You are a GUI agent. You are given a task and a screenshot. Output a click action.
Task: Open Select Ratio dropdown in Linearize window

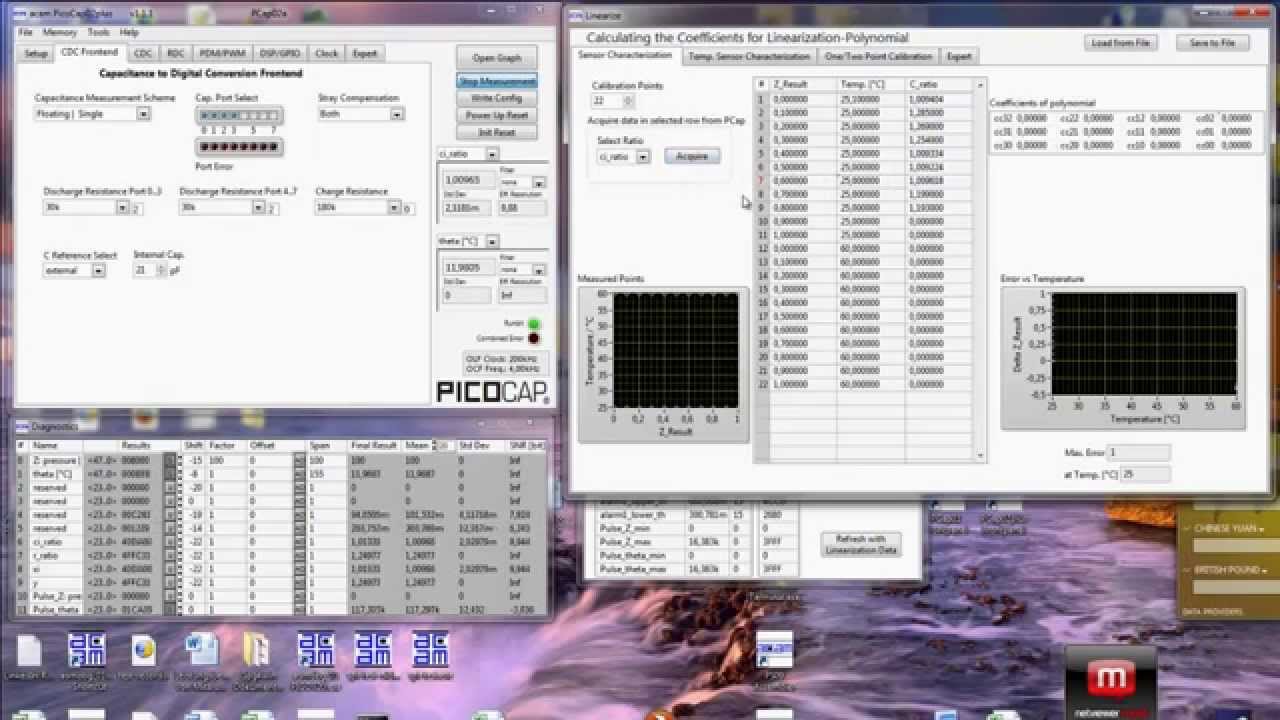[x=643, y=157]
